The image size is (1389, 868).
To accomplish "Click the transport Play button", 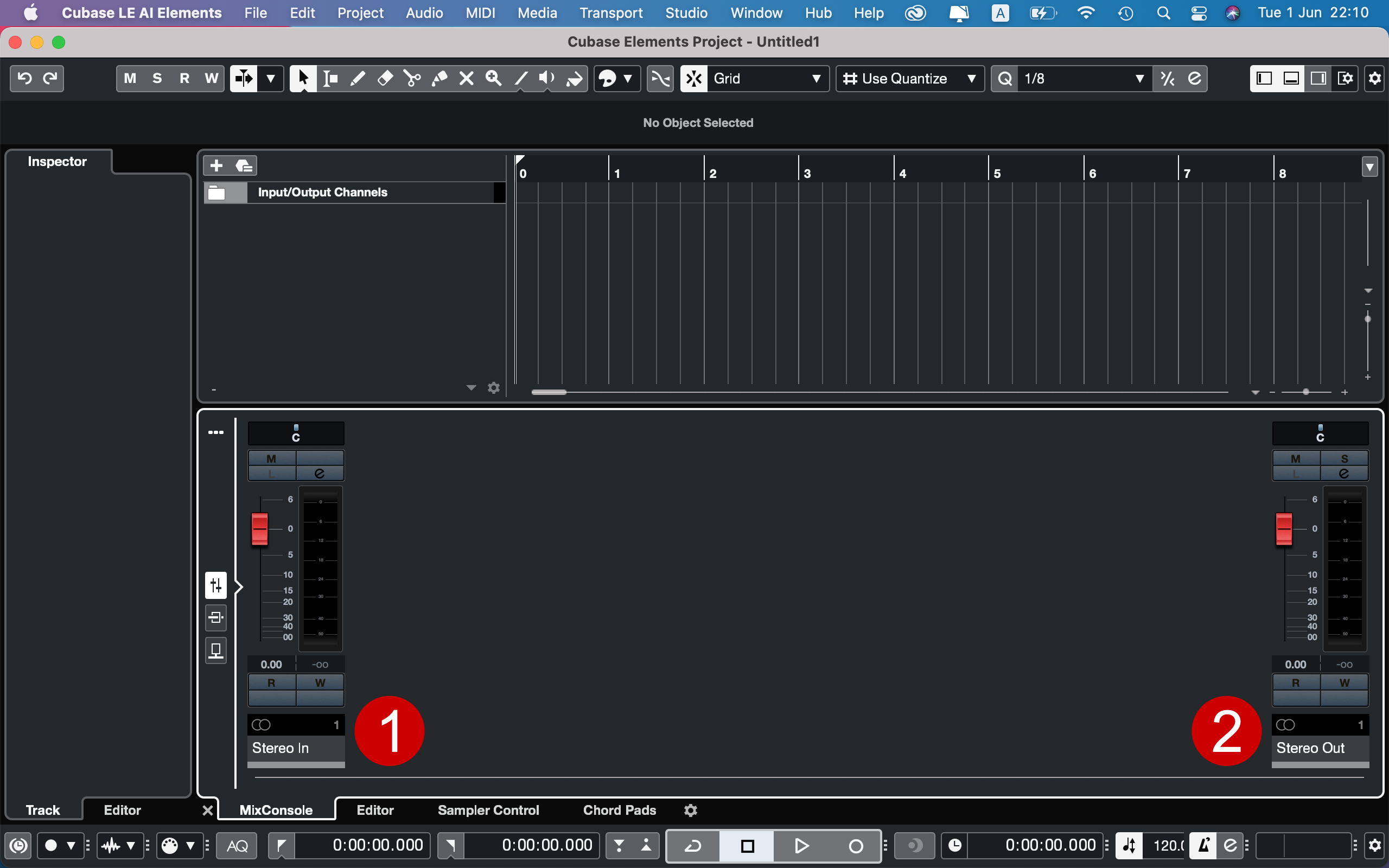I will coord(801,846).
